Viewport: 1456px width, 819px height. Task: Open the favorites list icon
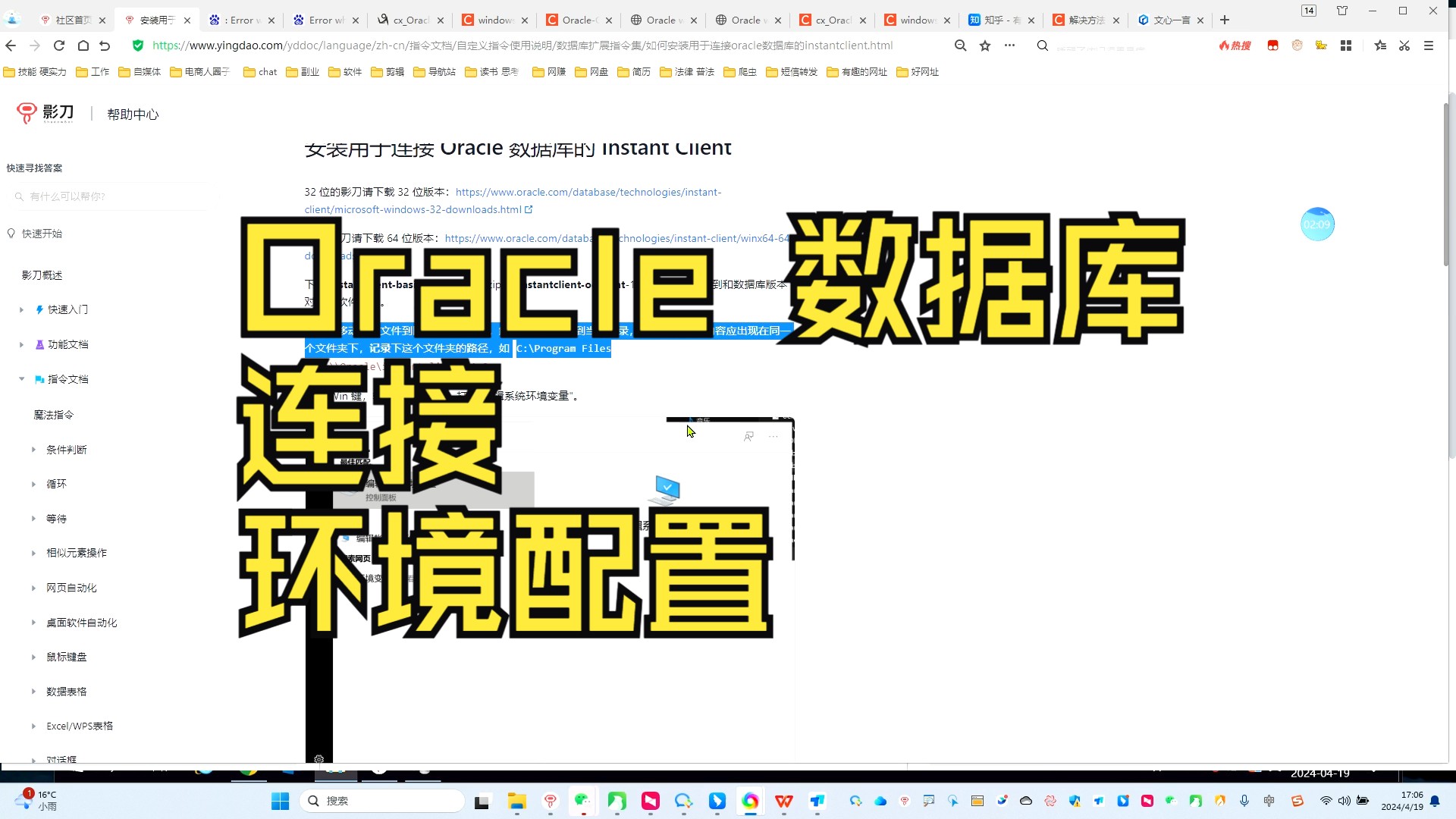(1380, 45)
